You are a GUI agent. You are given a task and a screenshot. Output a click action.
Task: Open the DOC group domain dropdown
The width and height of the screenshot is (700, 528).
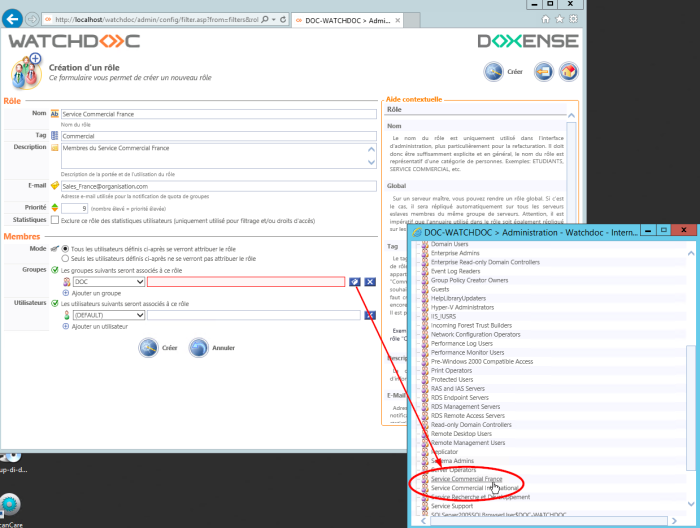tap(139, 283)
